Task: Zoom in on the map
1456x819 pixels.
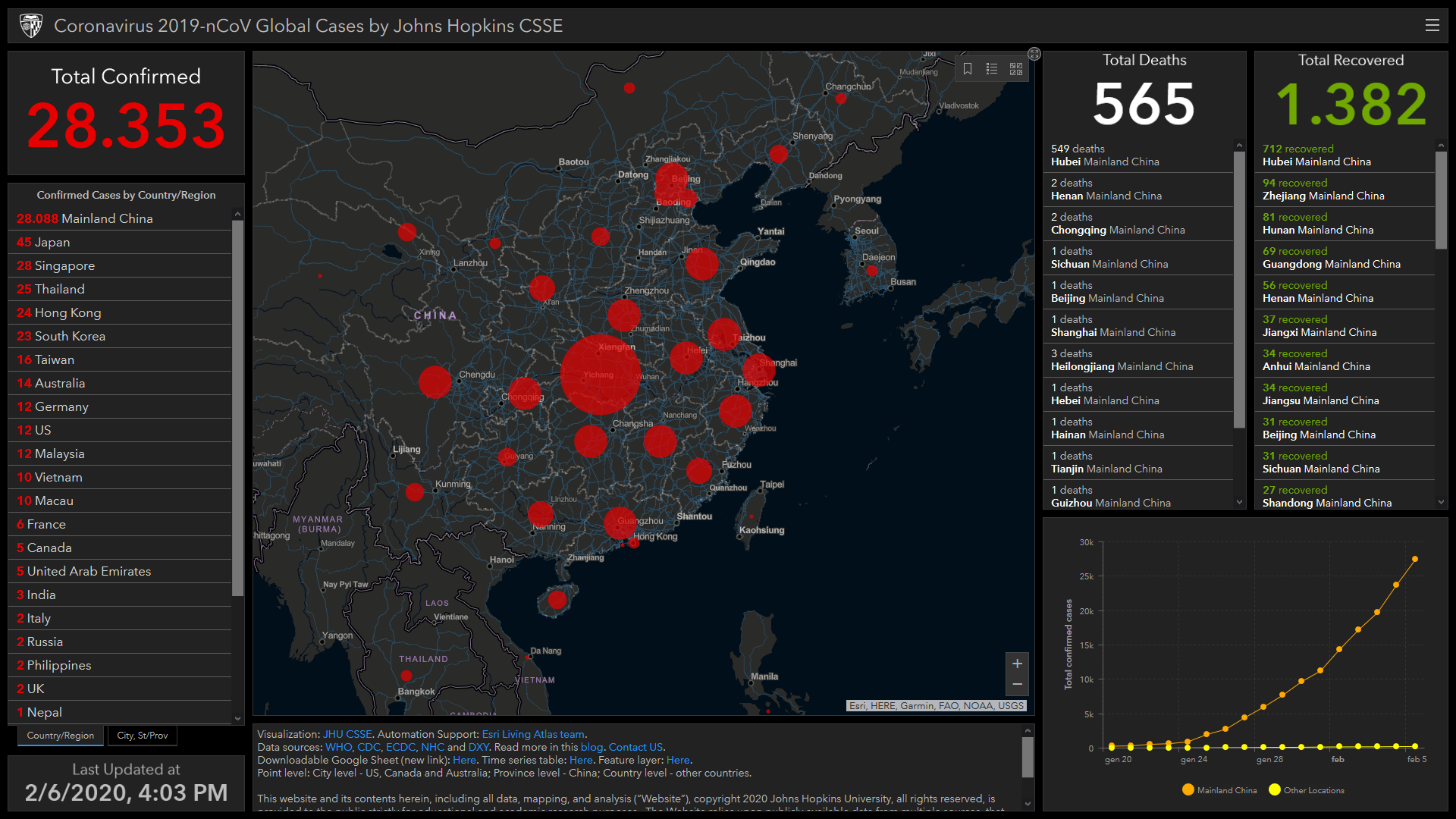Action: pyautogui.click(x=1017, y=664)
